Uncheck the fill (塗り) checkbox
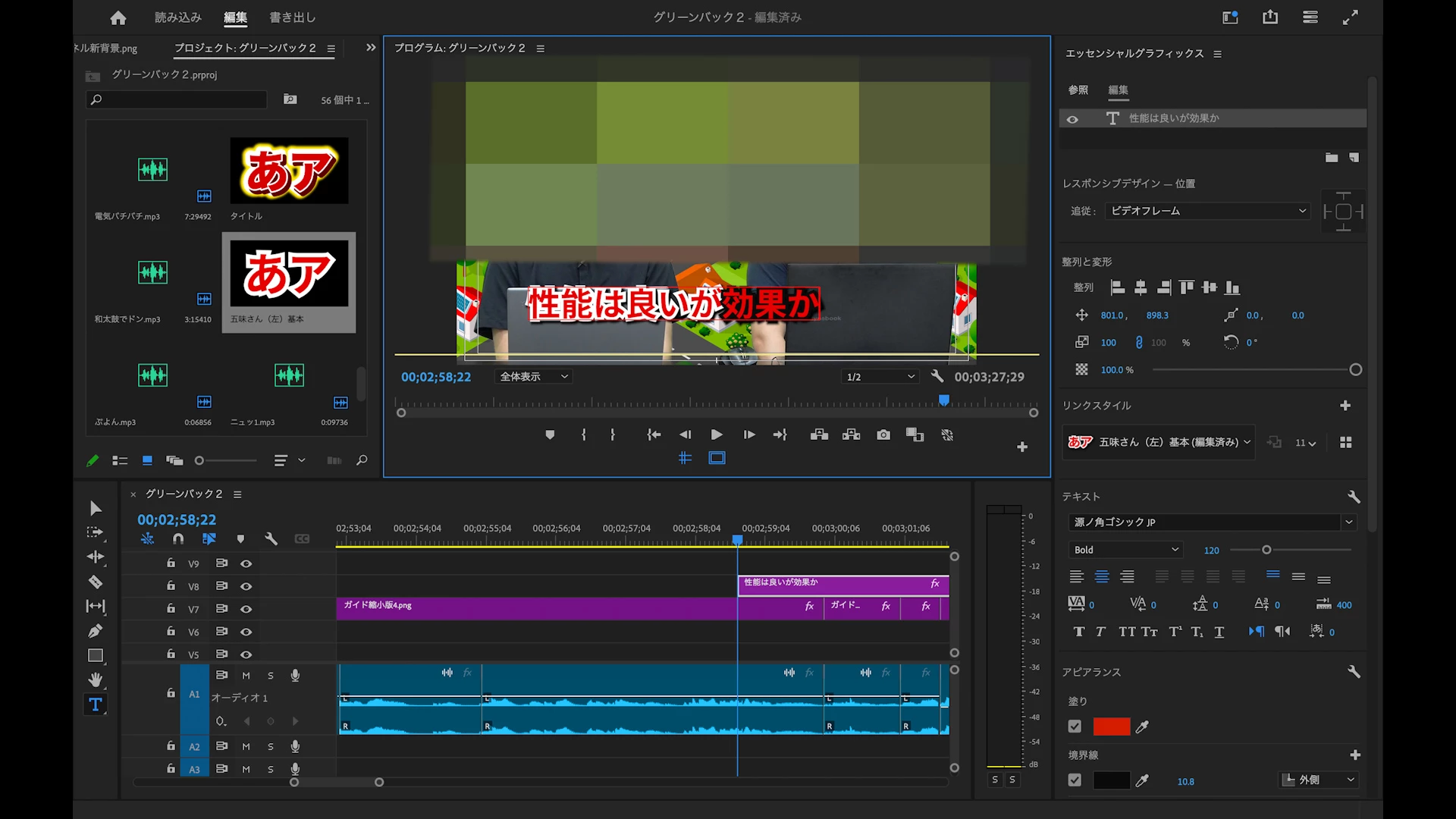Image resolution: width=1456 pixels, height=819 pixels. [1075, 726]
